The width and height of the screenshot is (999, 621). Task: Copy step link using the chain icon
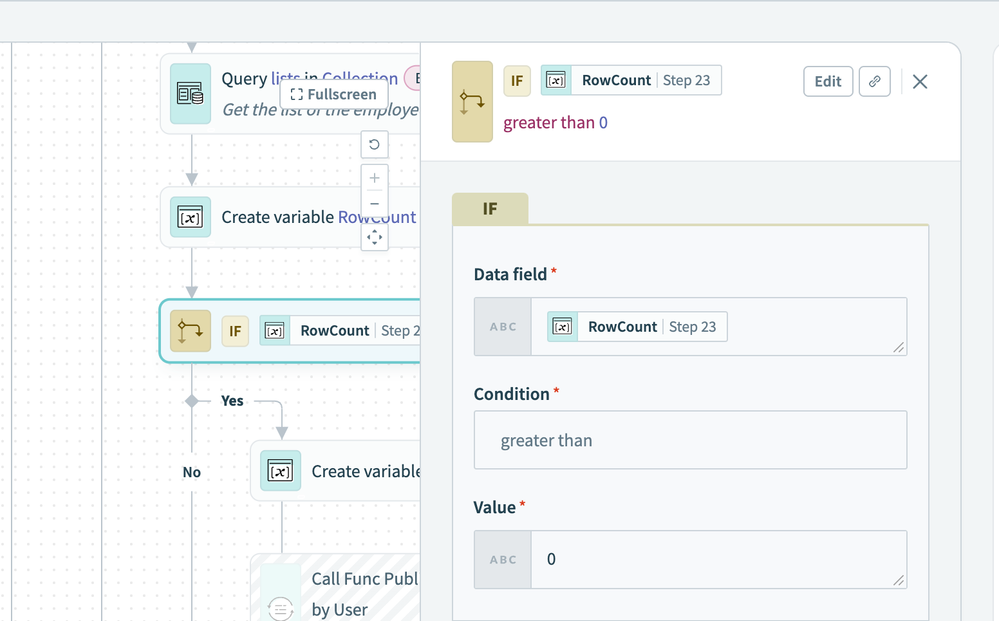click(874, 81)
